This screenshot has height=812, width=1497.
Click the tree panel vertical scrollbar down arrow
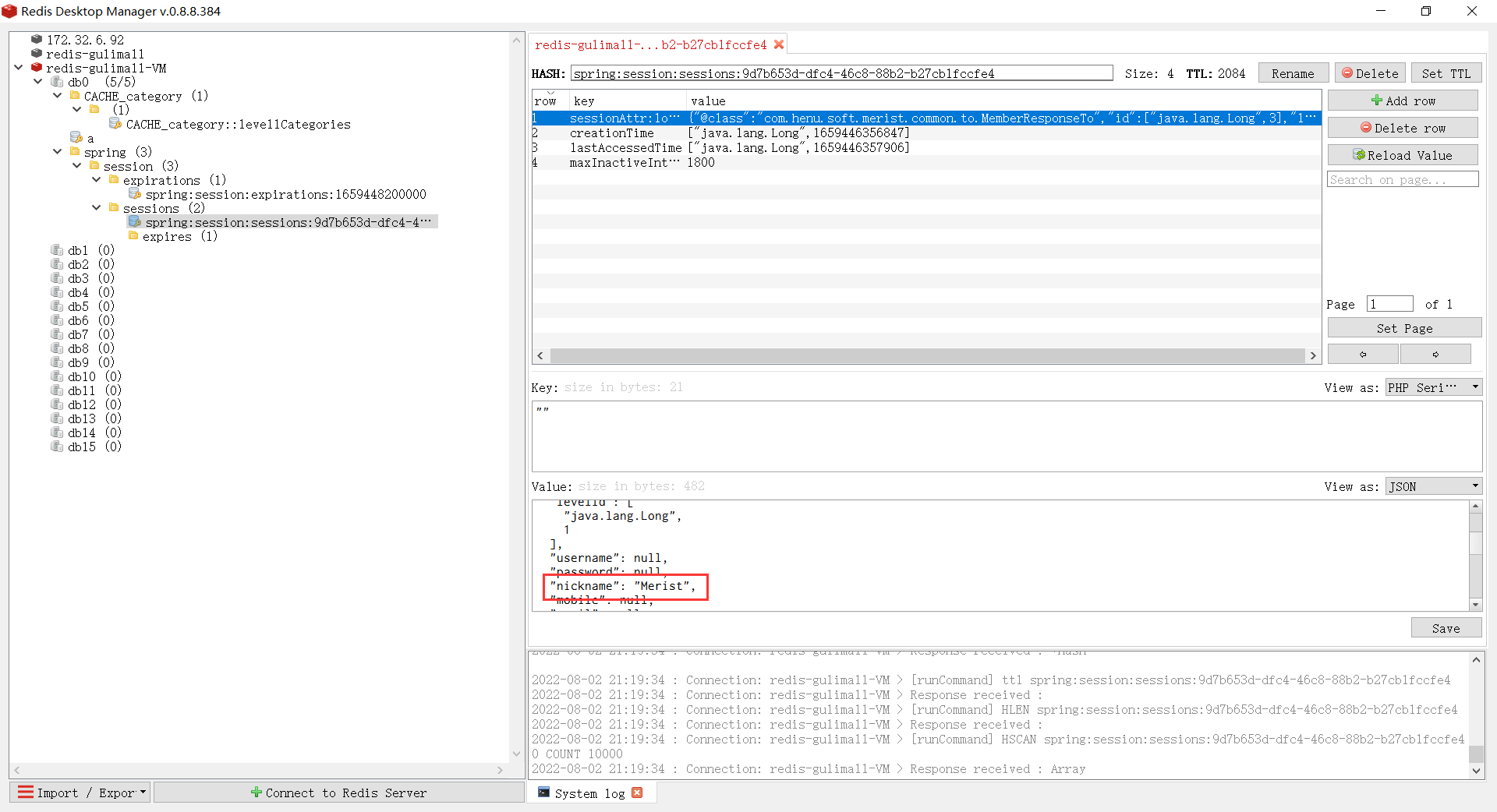(x=516, y=754)
